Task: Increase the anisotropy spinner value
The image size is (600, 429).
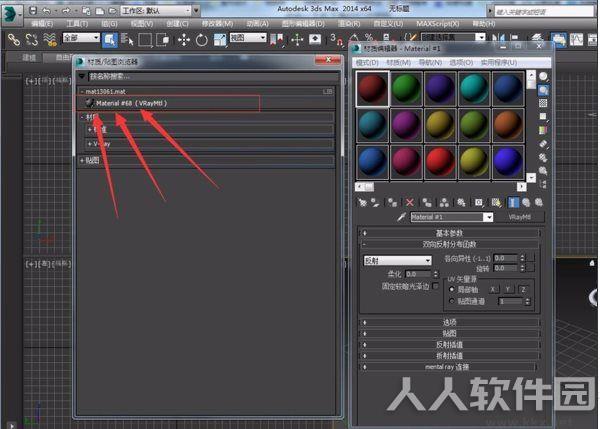Action: (522, 256)
